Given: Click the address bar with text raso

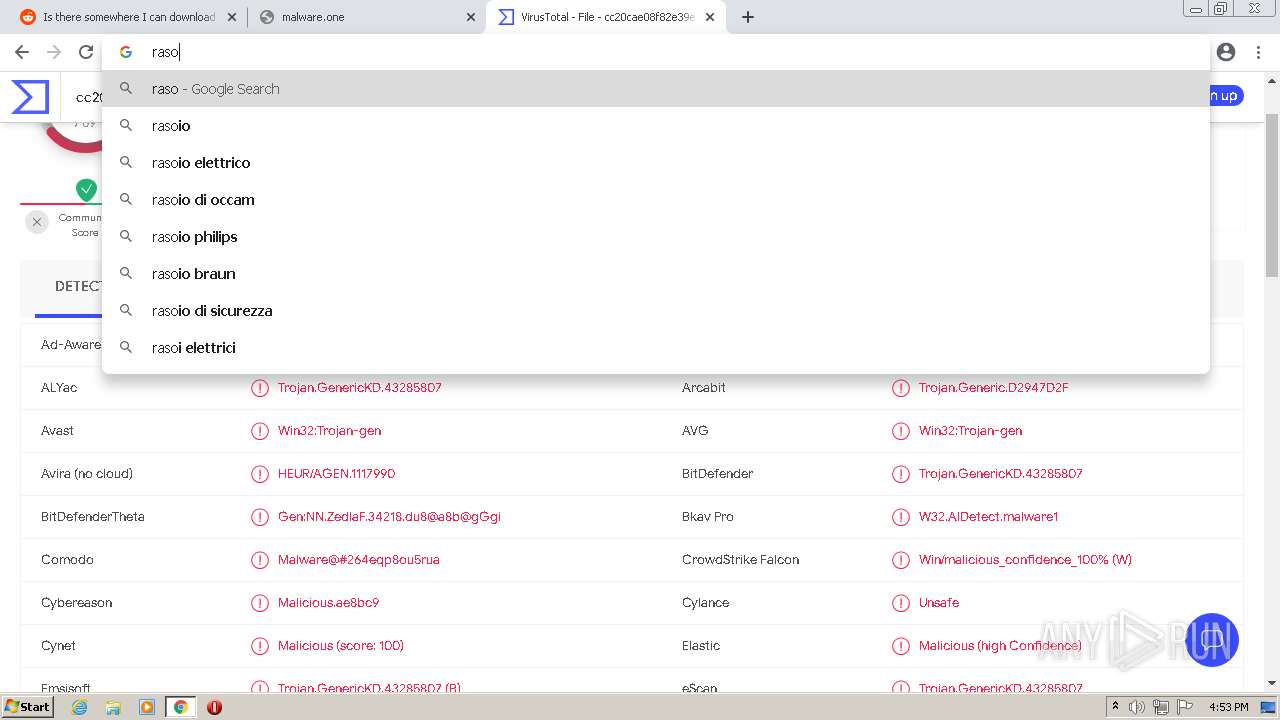Looking at the screenshot, I should click(x=656, y=52).
